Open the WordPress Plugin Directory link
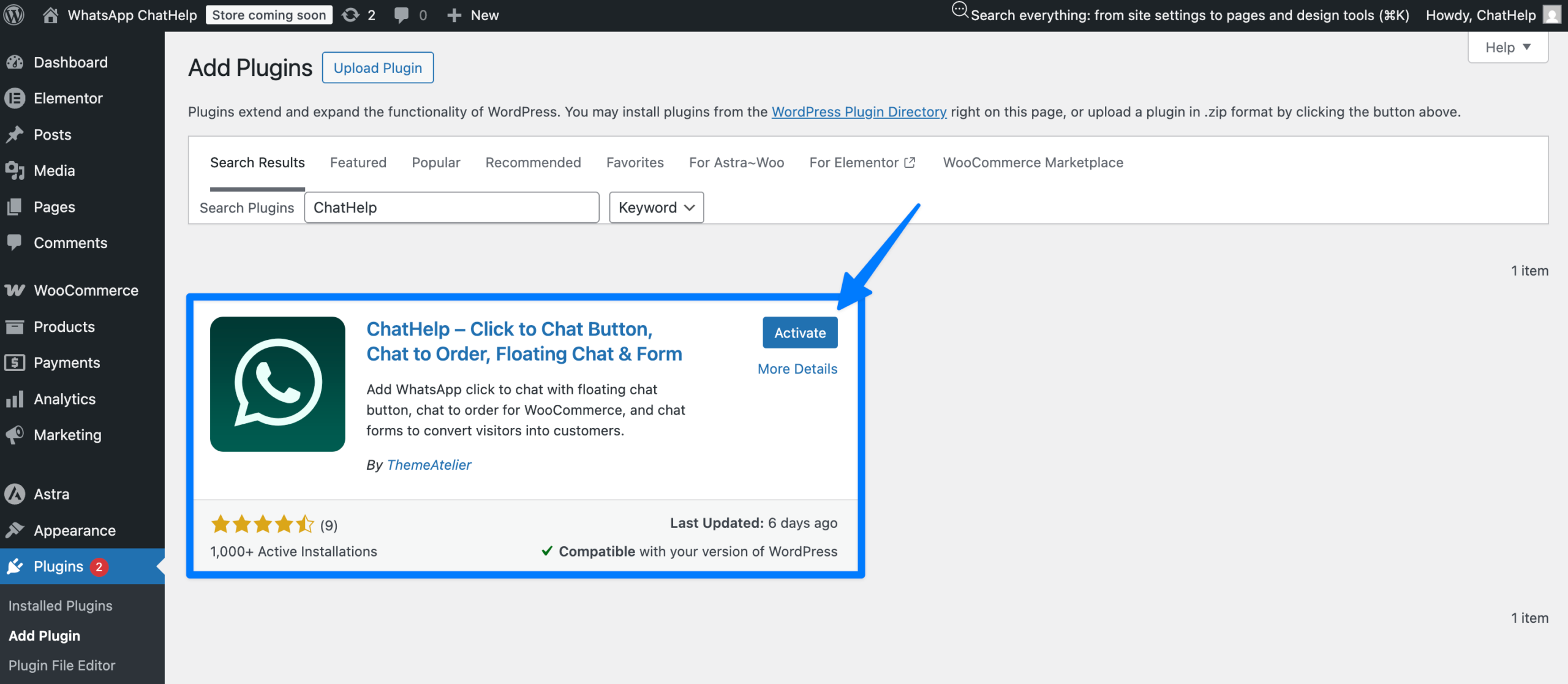Image resolution: width=1568 pixels, height=684 pixels. pos(859,112)
